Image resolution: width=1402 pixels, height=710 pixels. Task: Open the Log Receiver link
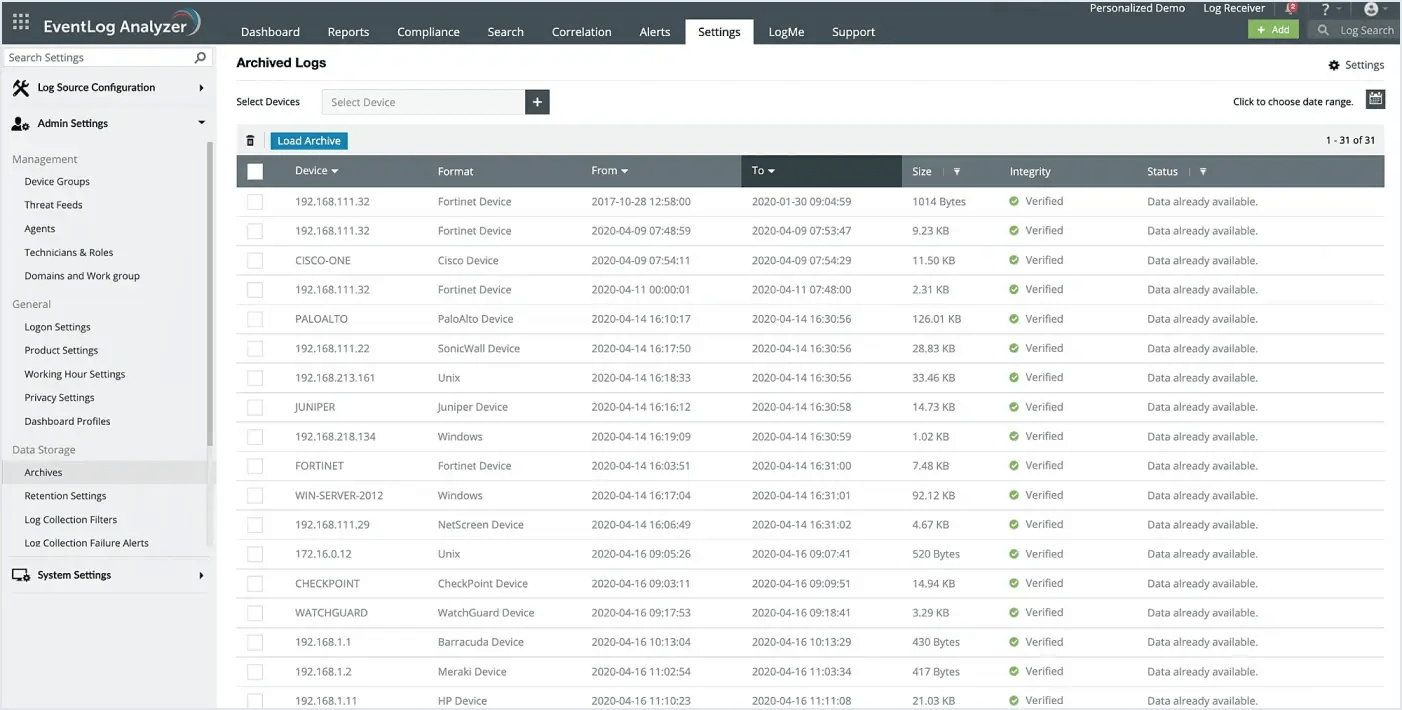(x=1234, y=8)
